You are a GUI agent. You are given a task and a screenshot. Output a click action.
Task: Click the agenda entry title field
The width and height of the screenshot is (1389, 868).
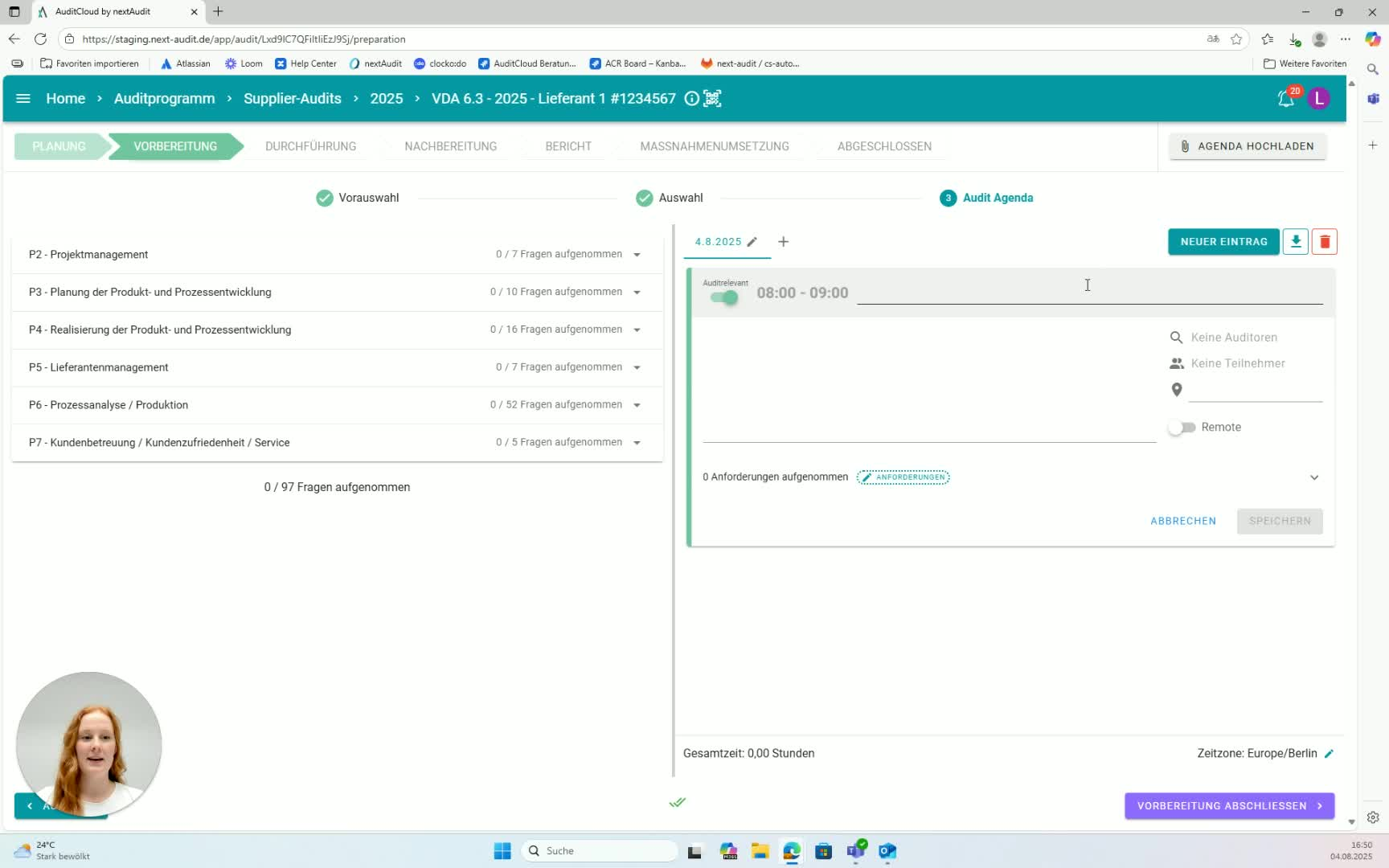click(1088, 293)
